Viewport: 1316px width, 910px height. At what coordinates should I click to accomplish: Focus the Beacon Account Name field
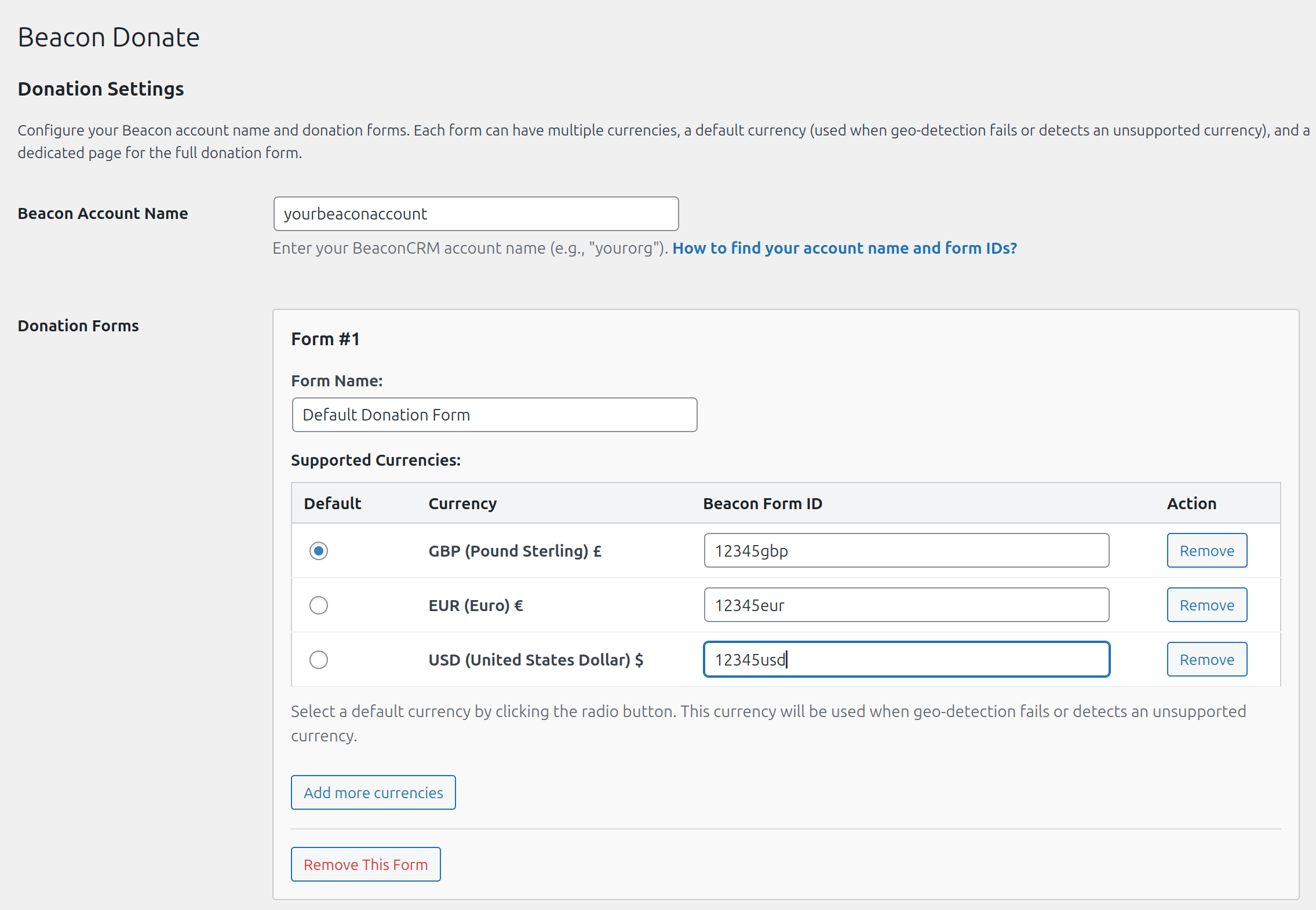[x=475, y=214]
